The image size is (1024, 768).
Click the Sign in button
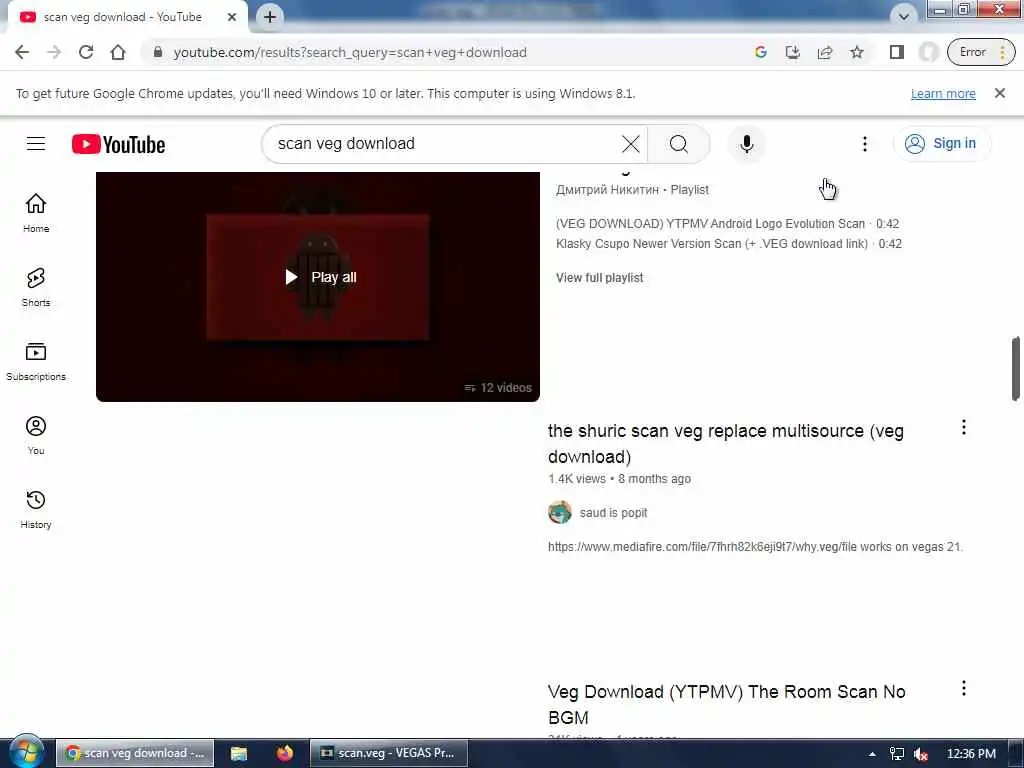pos(941,144)
